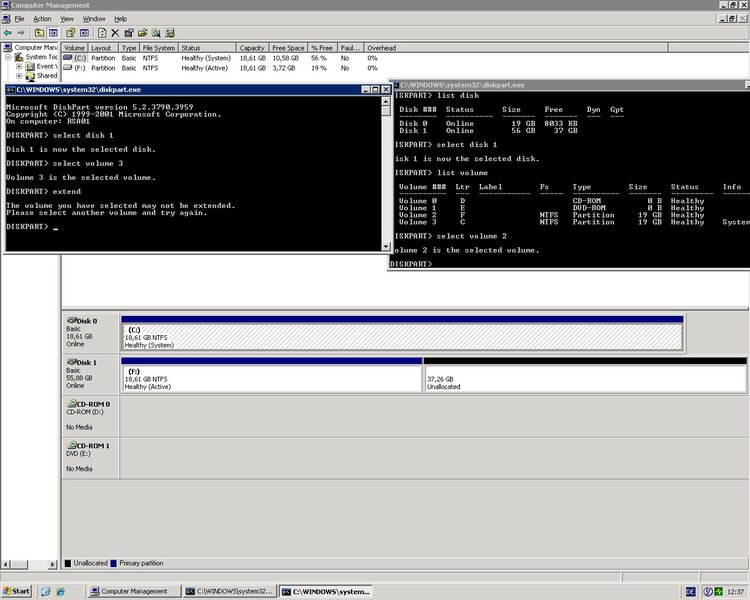Sort by the Capacity column header

coord(252,48)
